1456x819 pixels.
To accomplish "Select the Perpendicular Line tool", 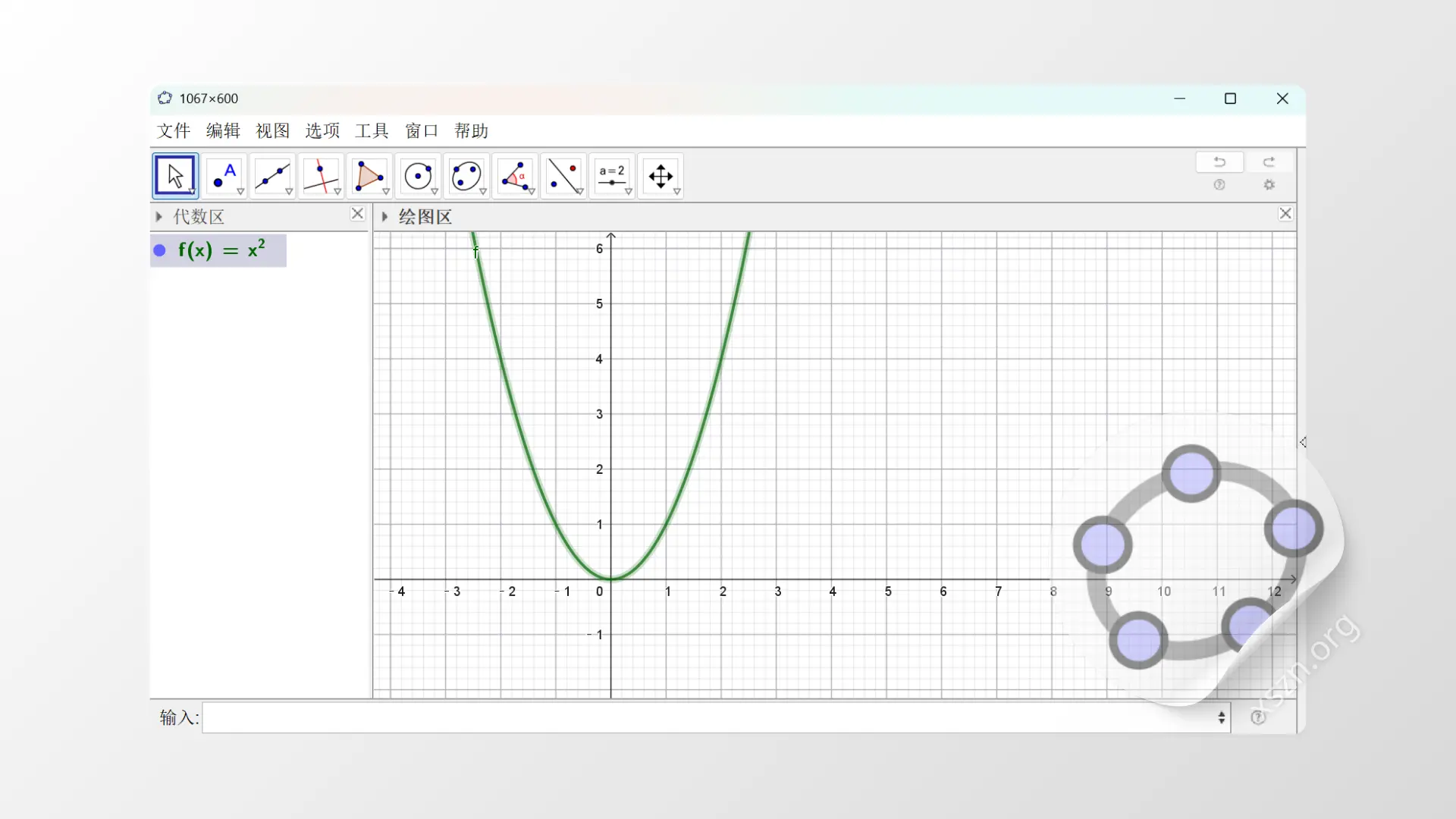I will 322,175.
